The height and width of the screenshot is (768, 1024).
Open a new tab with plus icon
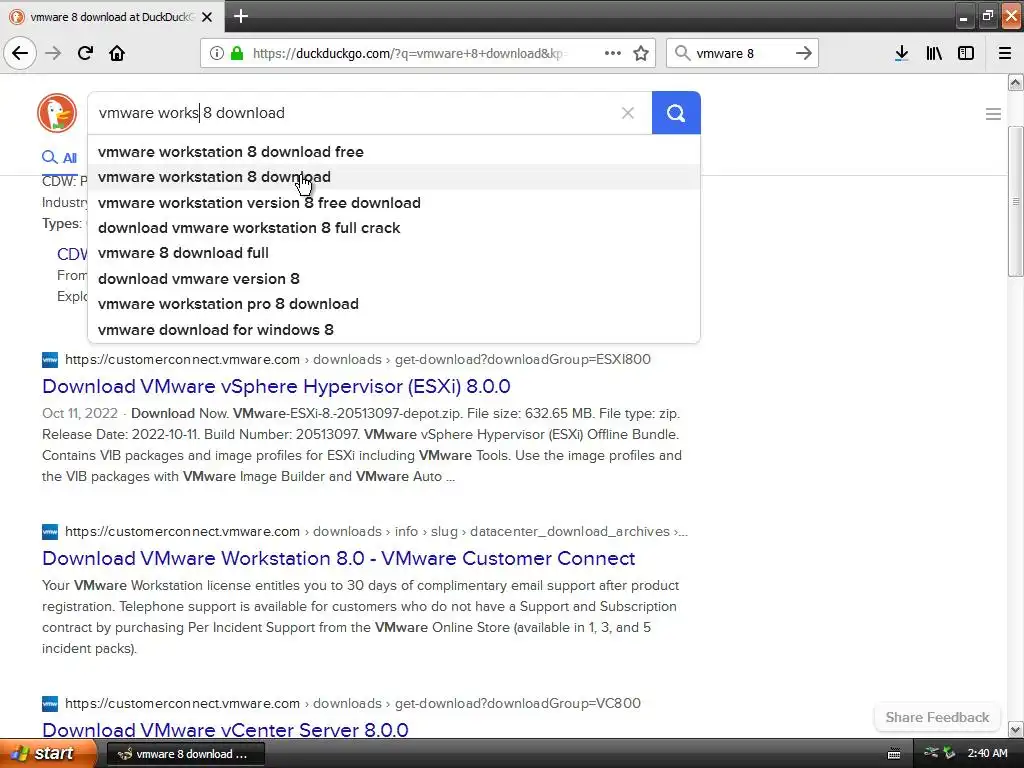coord(241,16)
